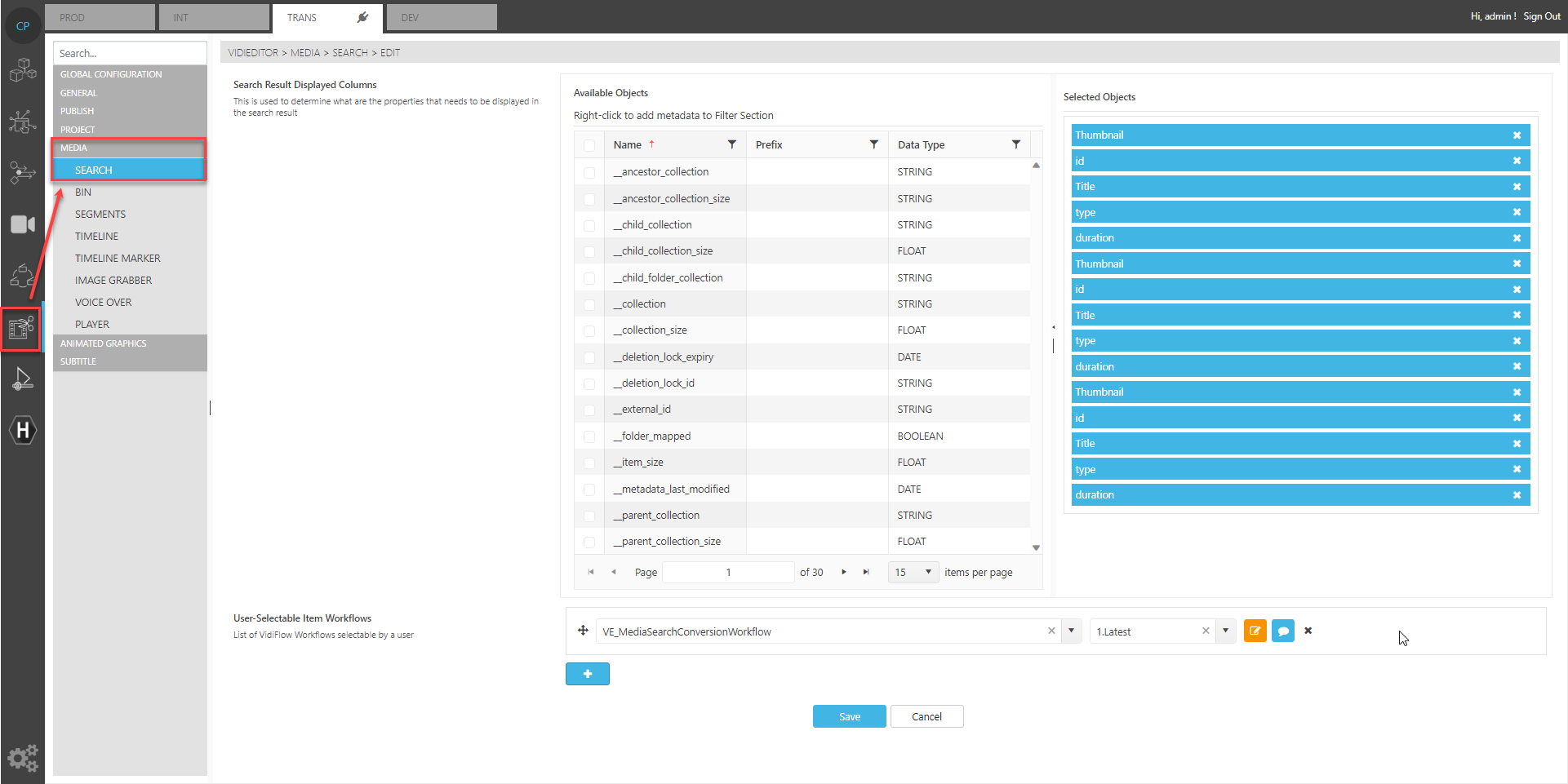Image resolution: width=1568 pixels, height=784 pixels.
Task: Click the Cancel button
Action: pos(926,716)
